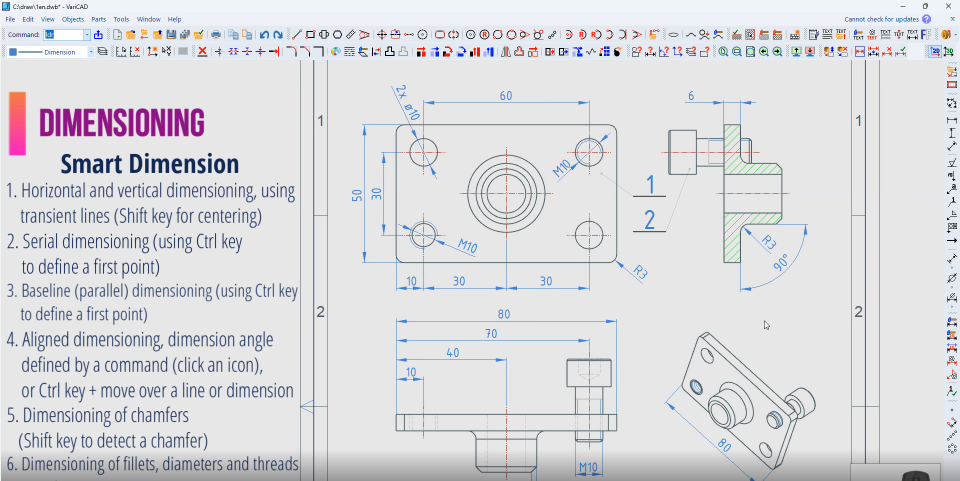Open the Tools menu
The image size is (960, 481).
[121, 19]
